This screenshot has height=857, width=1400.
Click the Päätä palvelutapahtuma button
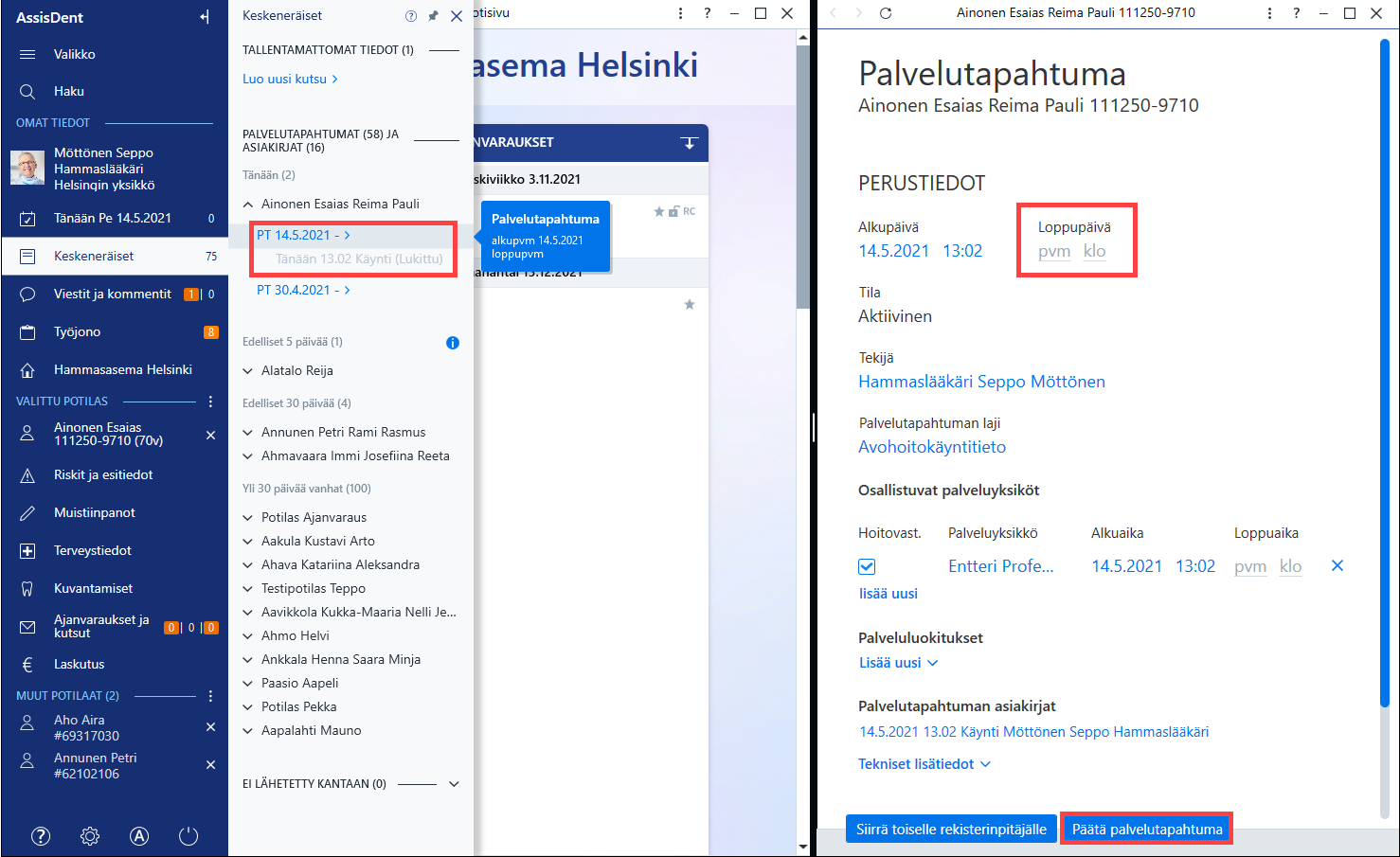1147,830
